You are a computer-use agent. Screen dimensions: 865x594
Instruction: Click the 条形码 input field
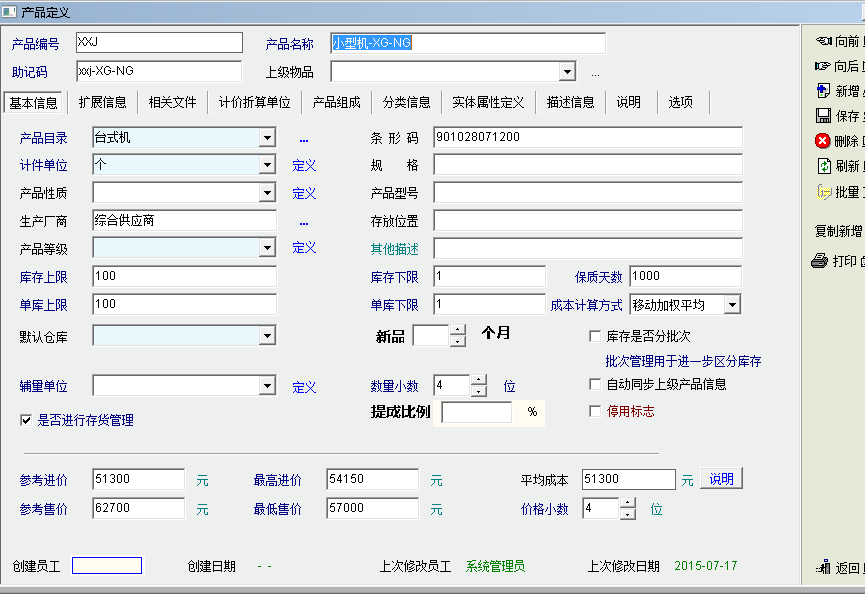587,137
